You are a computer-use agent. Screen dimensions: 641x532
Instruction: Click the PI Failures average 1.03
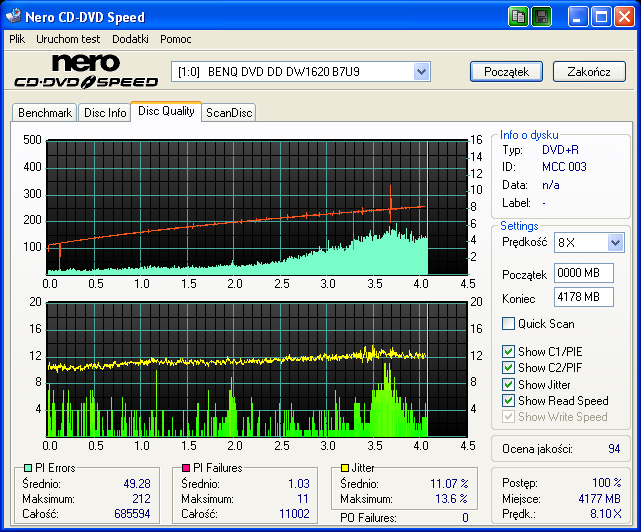point(299,484)
